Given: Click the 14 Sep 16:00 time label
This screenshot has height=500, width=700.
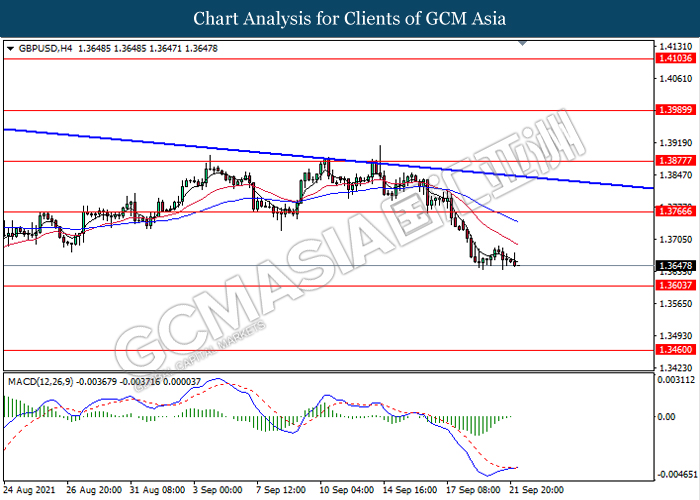Looking at the screenshot, I should click(410, 490).
